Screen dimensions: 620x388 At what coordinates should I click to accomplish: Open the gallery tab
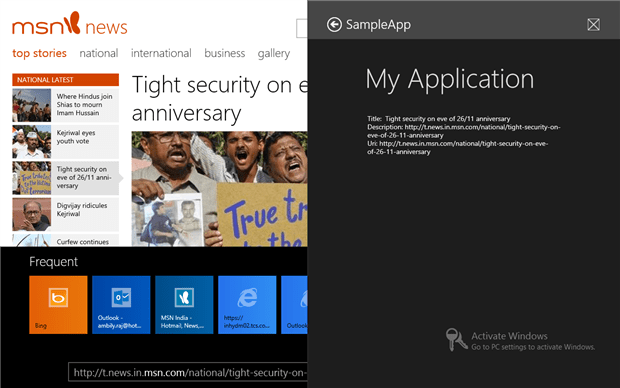coord(274,53)
